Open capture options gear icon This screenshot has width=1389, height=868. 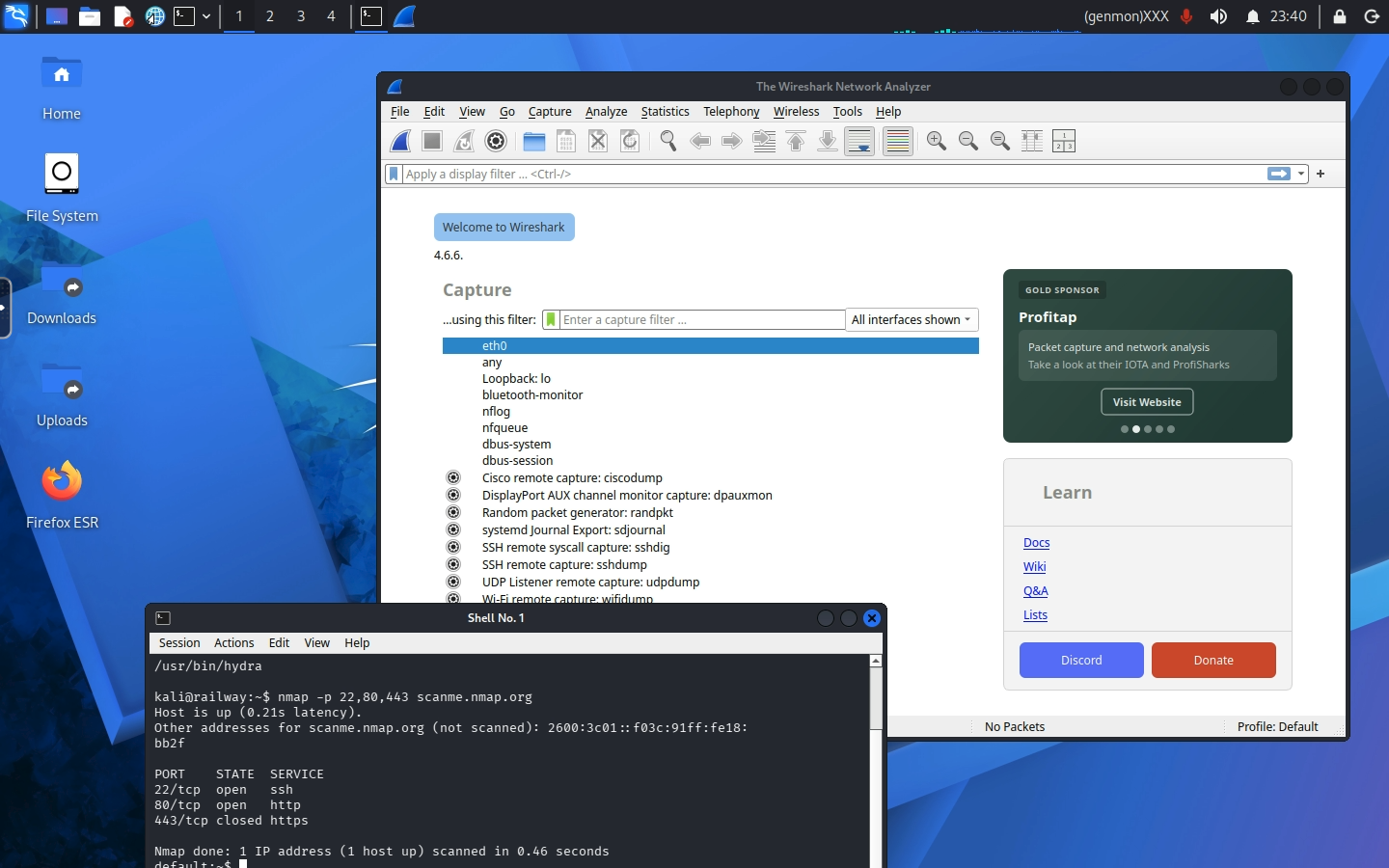496,141
